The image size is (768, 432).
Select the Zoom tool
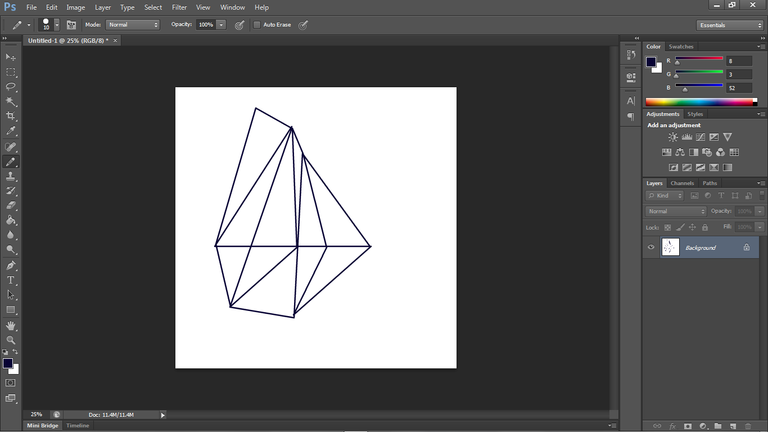coord(10,340)
